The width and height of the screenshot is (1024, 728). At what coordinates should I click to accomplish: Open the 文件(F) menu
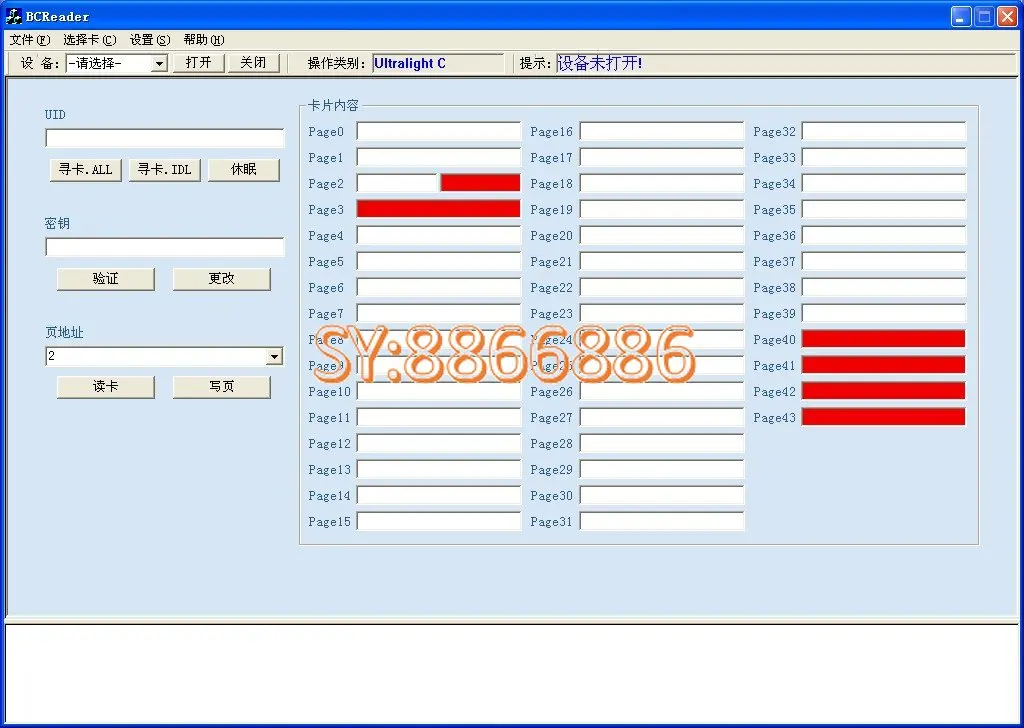(x=30, y=40)
